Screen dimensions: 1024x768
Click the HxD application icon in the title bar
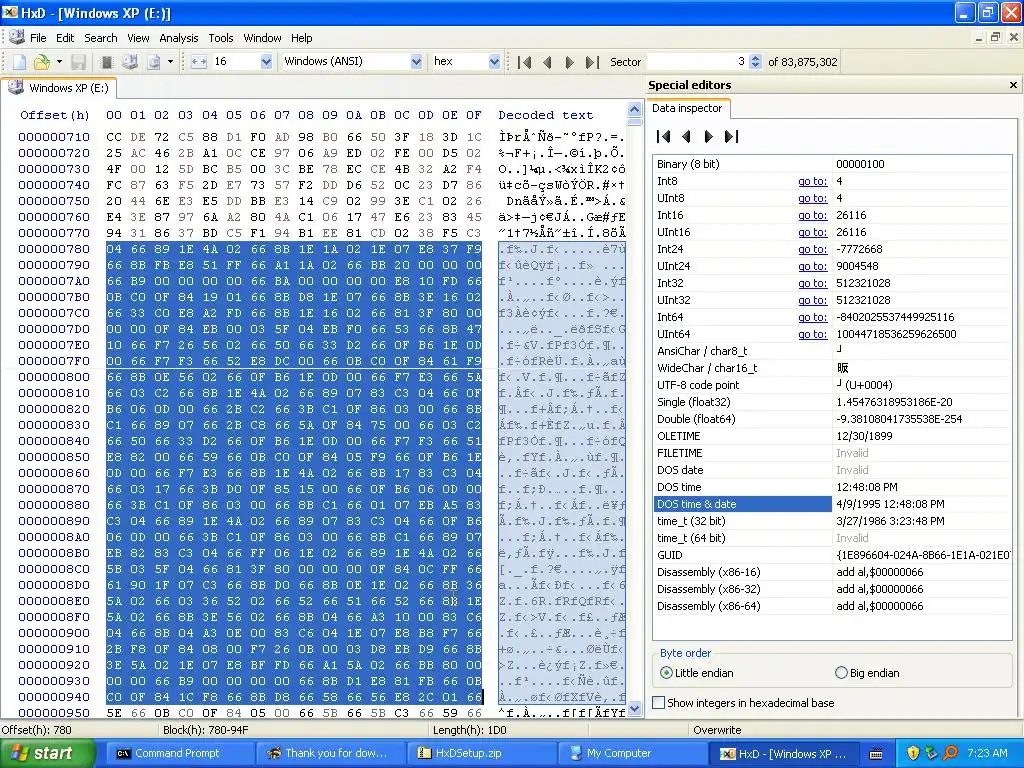10,12
